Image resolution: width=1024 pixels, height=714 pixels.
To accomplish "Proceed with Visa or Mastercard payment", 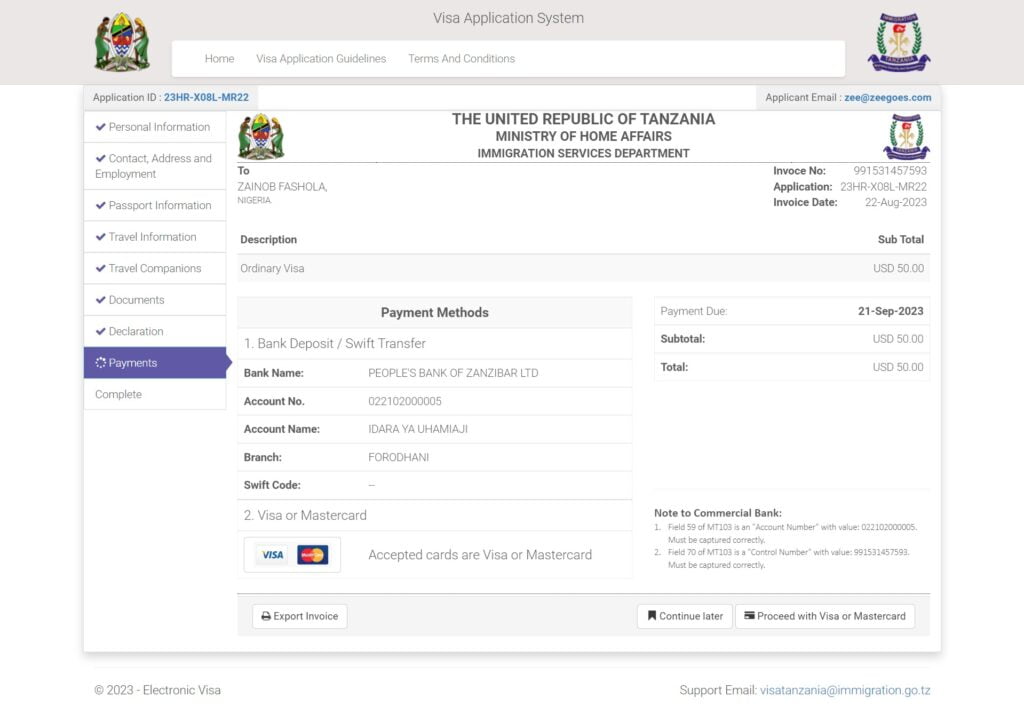I will tap(824, 616).
